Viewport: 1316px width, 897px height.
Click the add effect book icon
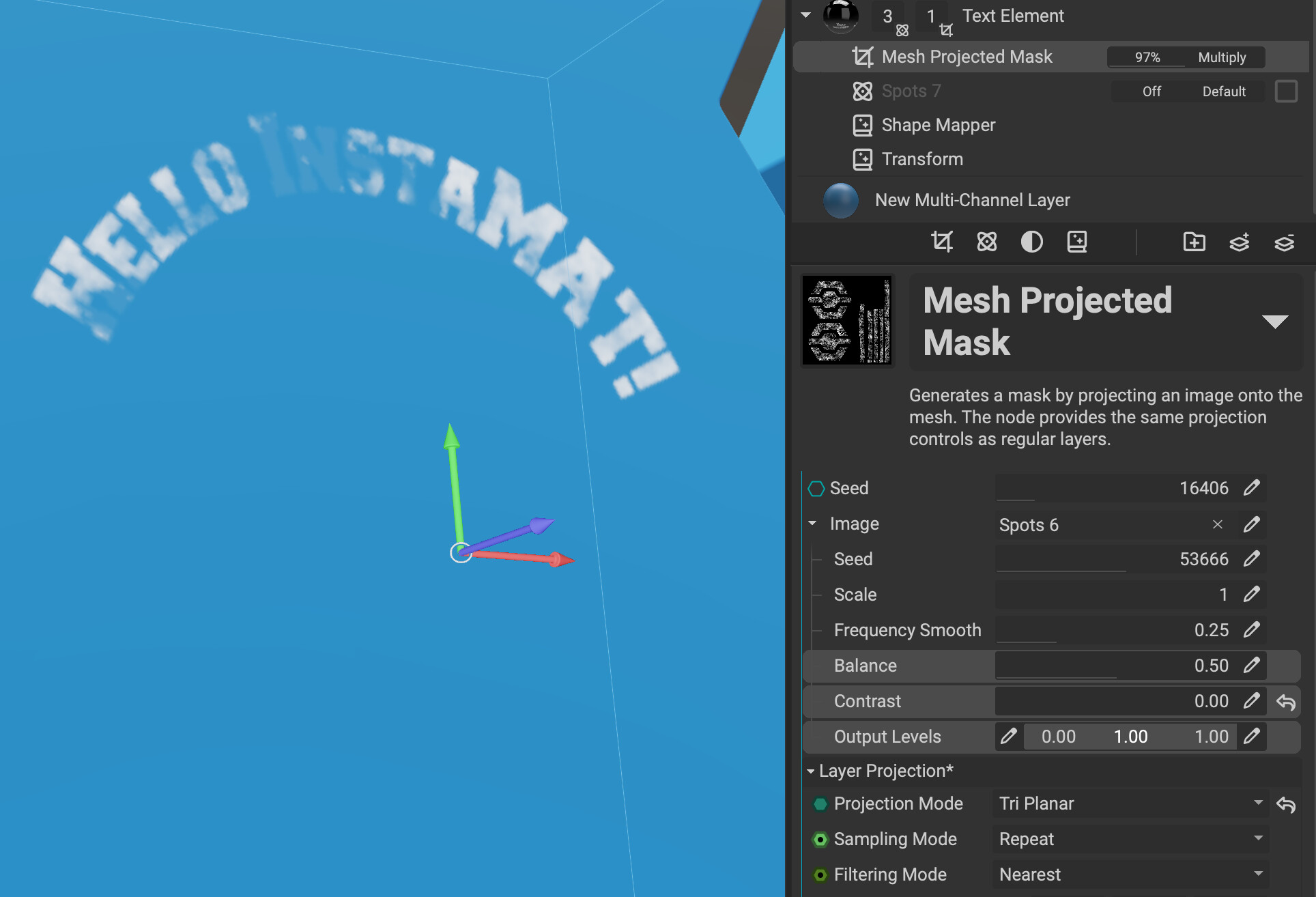1076,242
